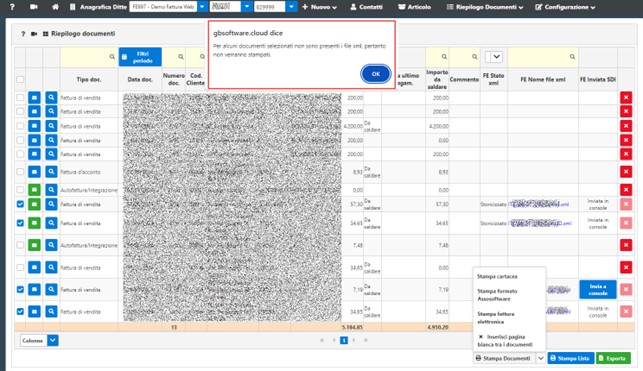The height and width of the screenshot is (371, 643).
Task: Choose Stampa fattura elettronica option
Action: coord(496,318)
